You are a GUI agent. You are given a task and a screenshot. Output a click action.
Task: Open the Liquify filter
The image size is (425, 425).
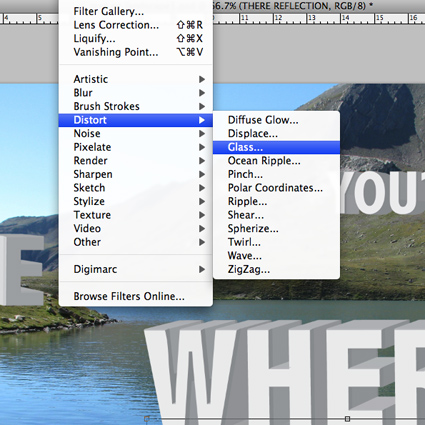tap(136, 39)
